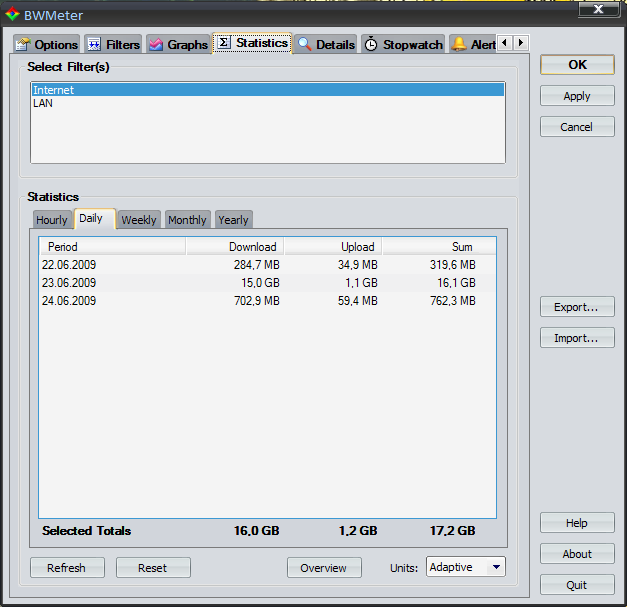Switch to Monthly statistics
The image size is (627, 607).
coord(187,220)
